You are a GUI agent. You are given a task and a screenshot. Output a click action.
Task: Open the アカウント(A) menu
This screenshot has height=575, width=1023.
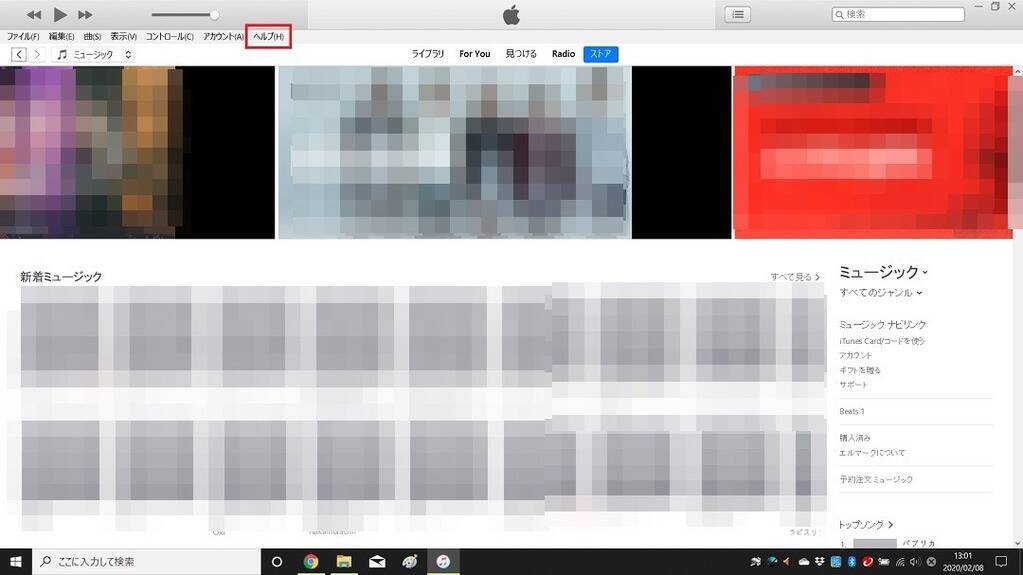[223, 37]
